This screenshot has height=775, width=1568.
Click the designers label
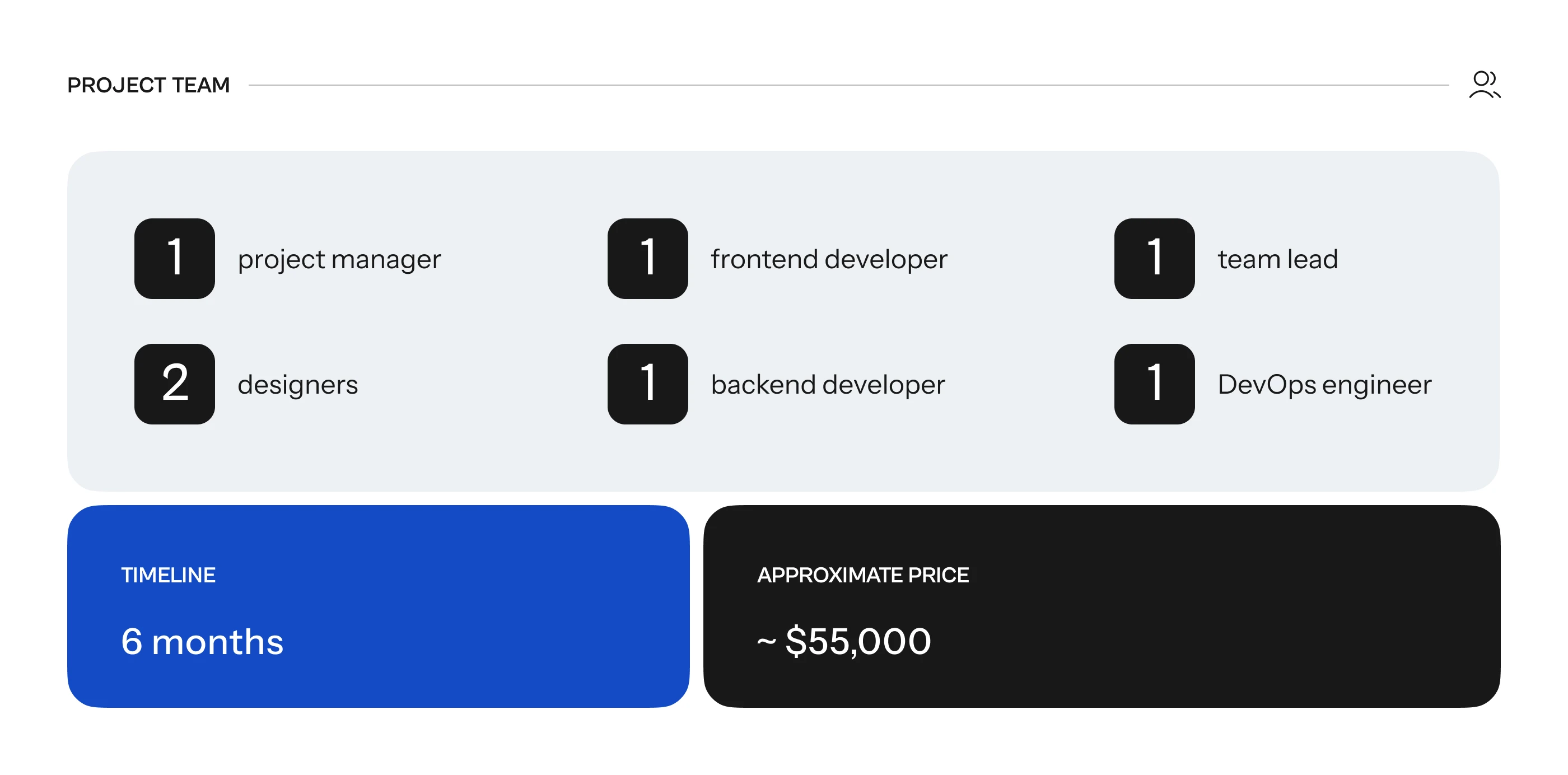coord(298,385)
